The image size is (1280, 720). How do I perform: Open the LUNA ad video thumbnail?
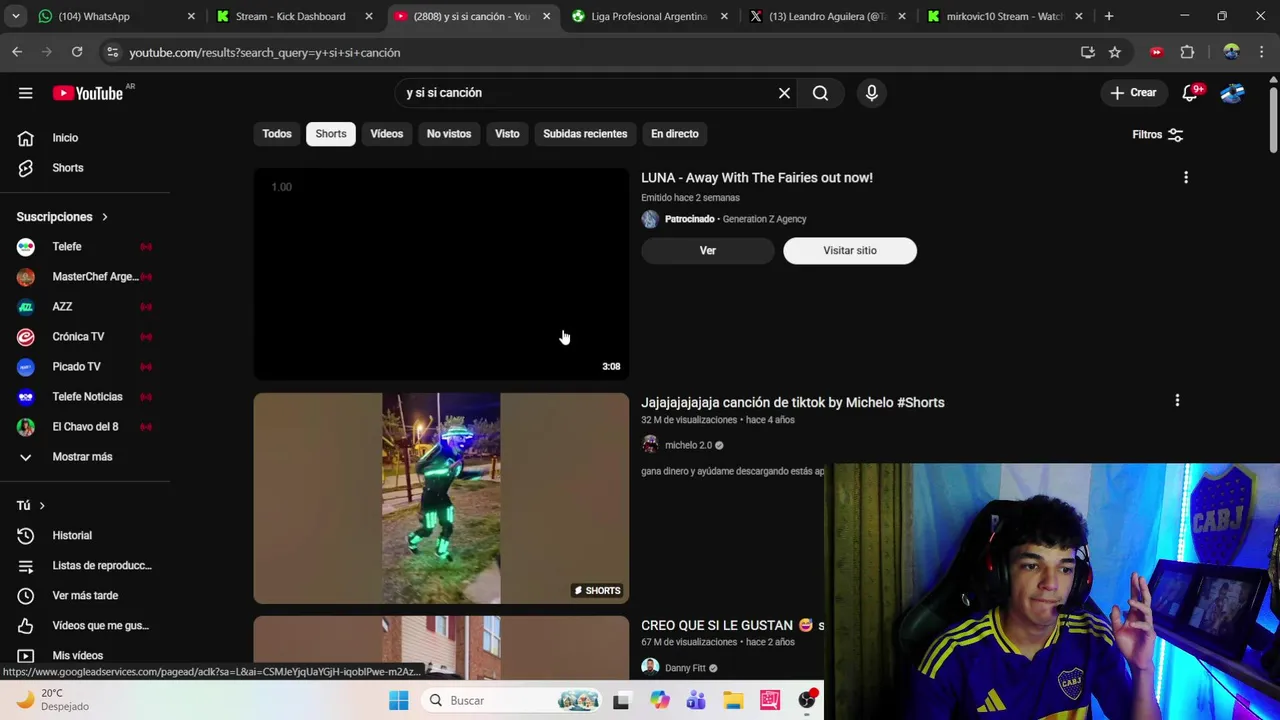pyautogui.click(x=441, y=274)
